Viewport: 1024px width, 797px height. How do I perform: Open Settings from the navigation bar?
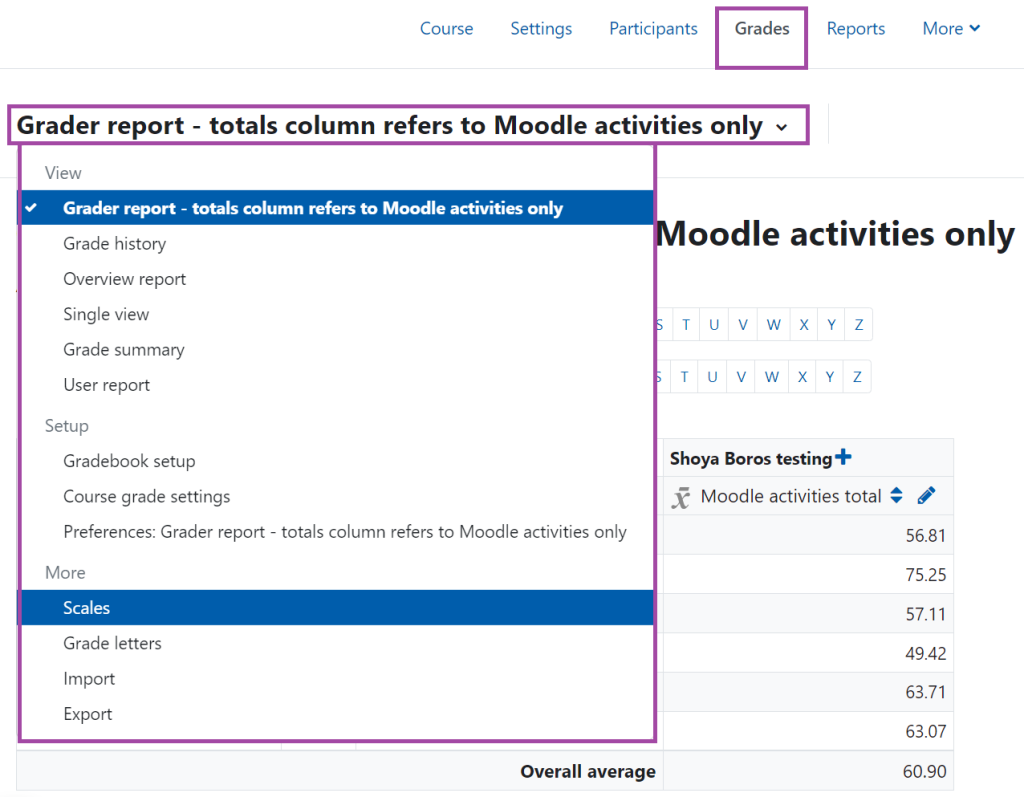(540, 28)
